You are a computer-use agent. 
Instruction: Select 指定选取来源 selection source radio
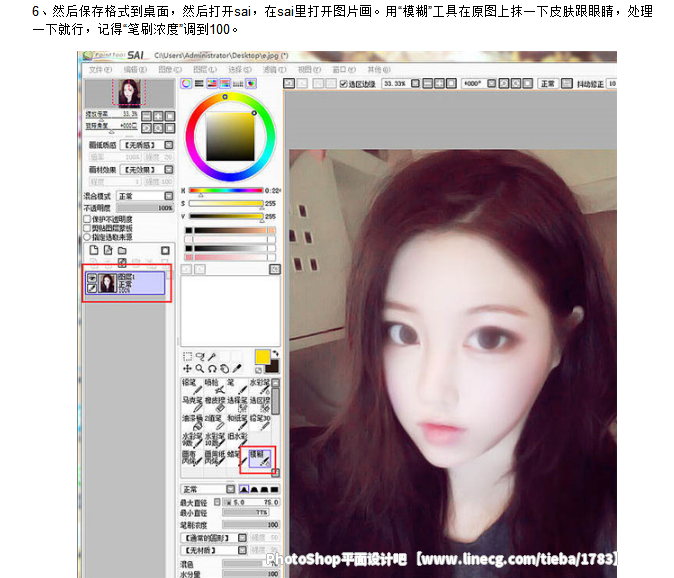(x=87, y=237)
